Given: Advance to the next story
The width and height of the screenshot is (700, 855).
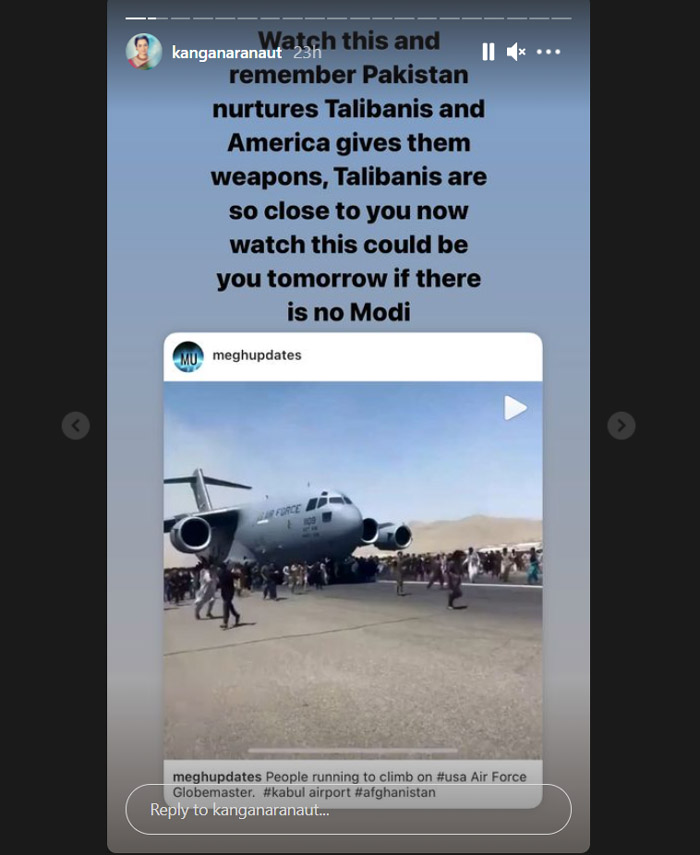Looking at the screenshot, I should pyautogui.click(x=621, y=425).
